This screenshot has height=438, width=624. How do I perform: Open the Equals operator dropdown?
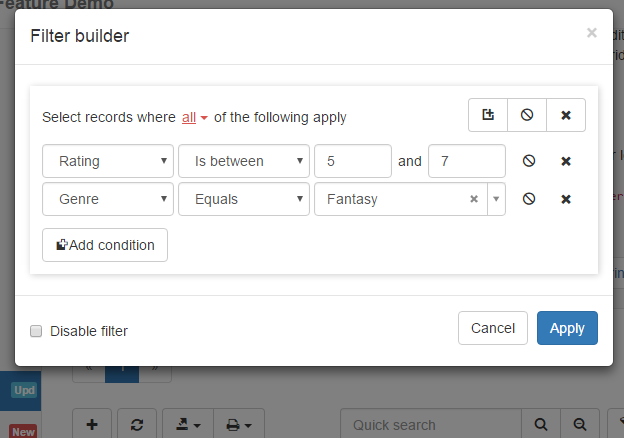click(x=244, y=199)
